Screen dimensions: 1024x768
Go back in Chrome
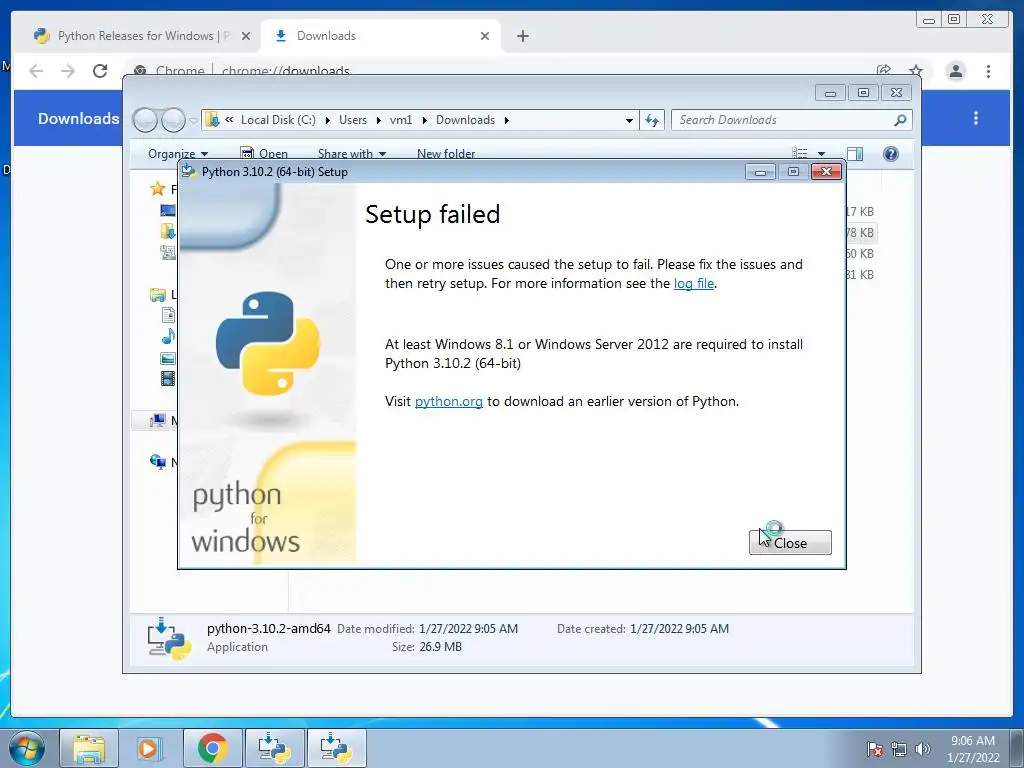pyautogui.click(x=36, y=71)
